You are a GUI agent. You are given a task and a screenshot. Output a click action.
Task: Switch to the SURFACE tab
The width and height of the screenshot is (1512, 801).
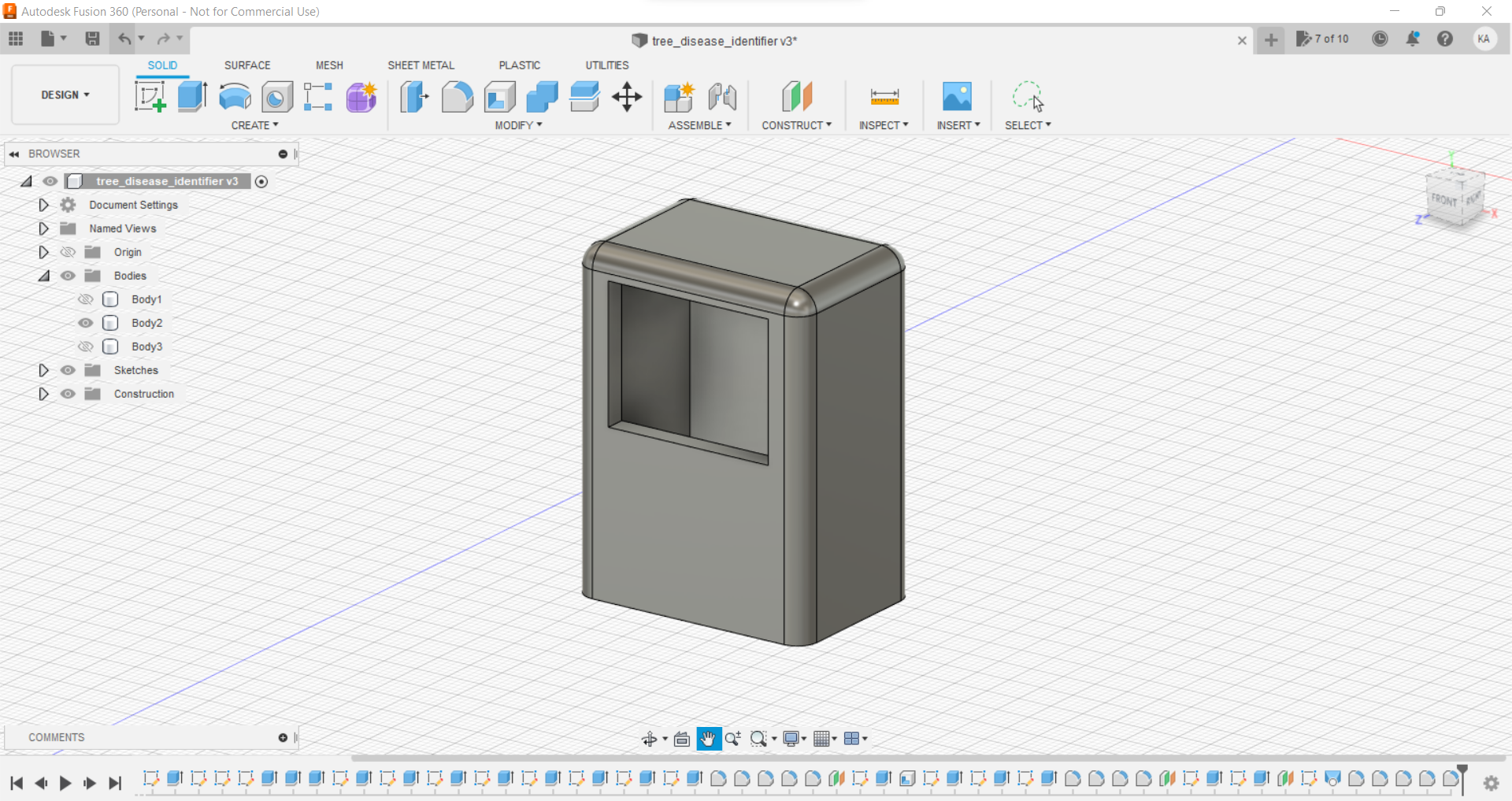pyautogui.click(x=247, y=65)
